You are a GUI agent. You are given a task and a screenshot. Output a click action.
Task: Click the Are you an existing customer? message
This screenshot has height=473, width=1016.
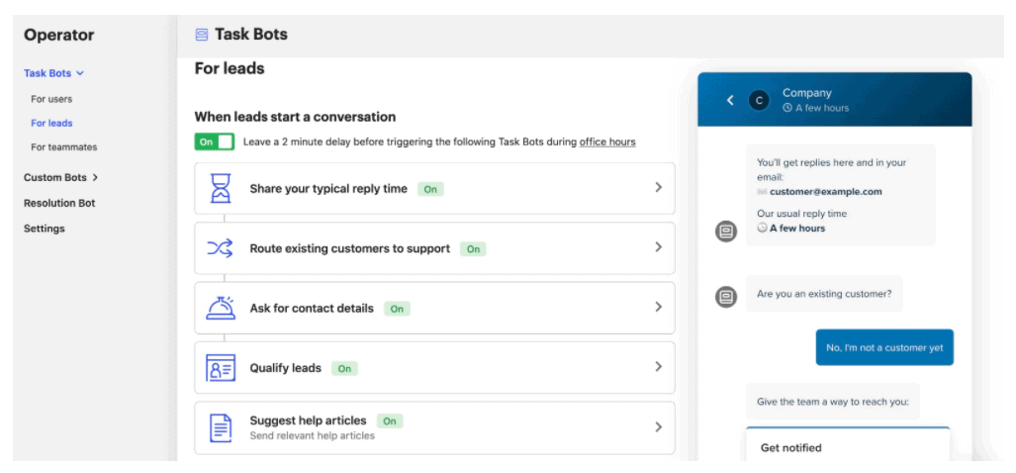[x=824, y=294]
